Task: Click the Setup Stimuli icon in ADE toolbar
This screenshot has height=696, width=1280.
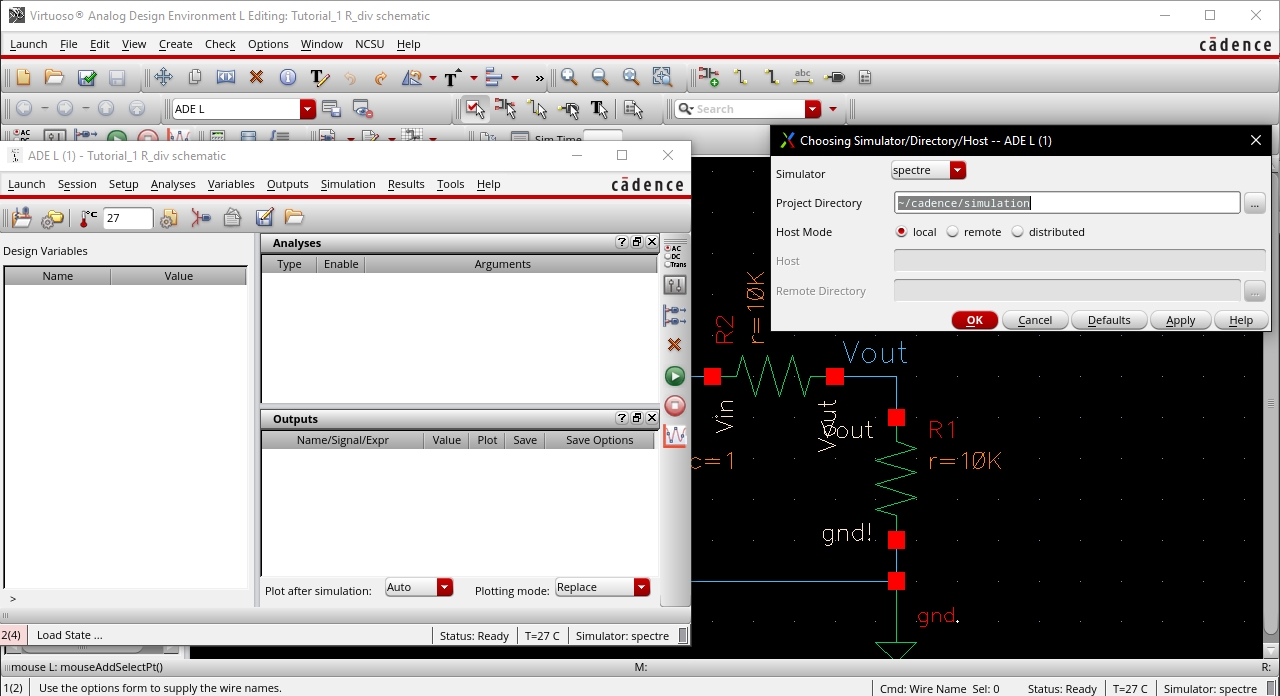Action: (201, 217)
